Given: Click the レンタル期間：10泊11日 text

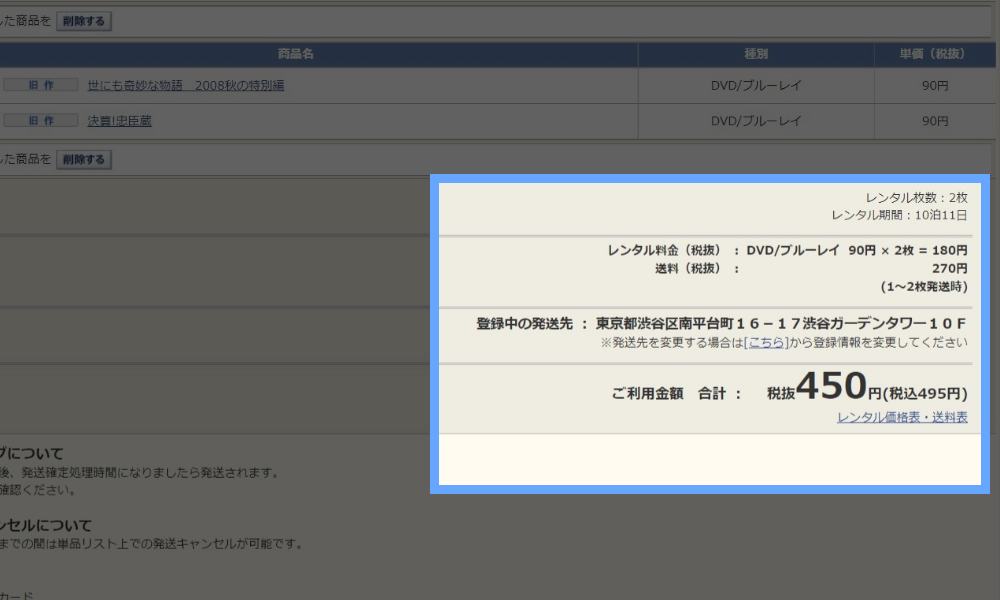Looking at the screenshot, I should point(899,215).
